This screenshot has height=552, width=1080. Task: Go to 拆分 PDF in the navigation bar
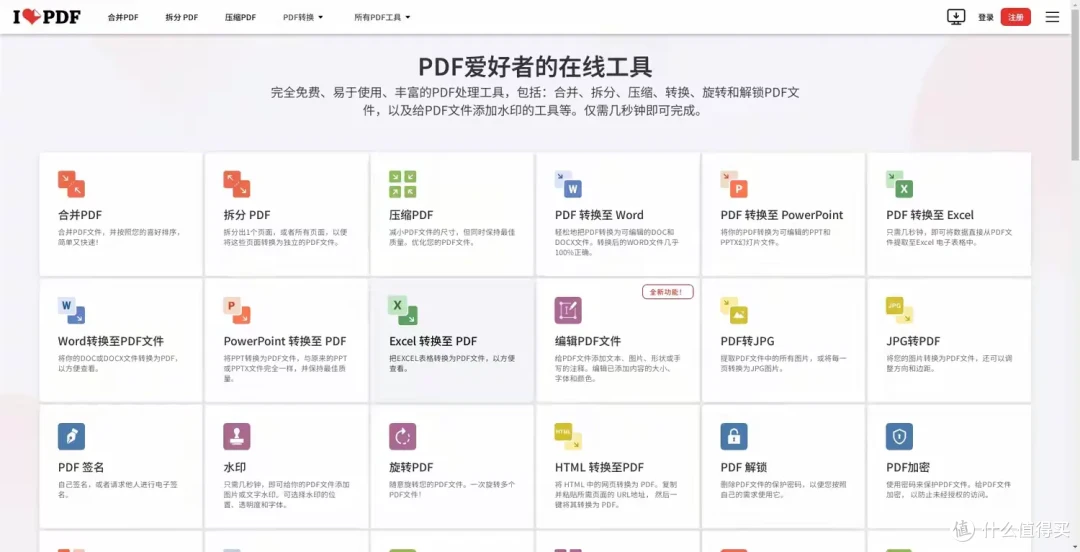(x=182, y=17)
